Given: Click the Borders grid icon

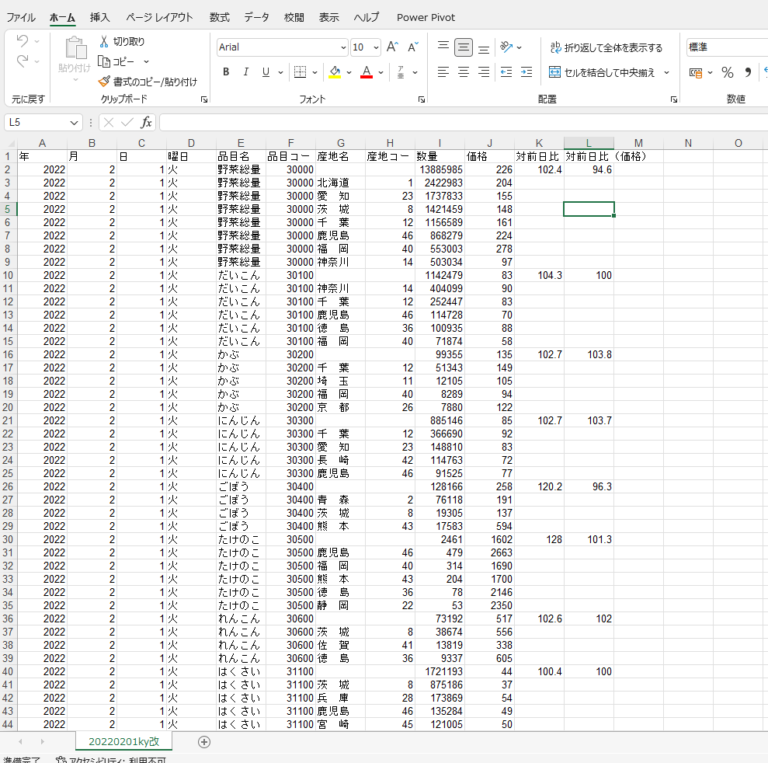Looking at the screenshot, I should tap(299, 72).
